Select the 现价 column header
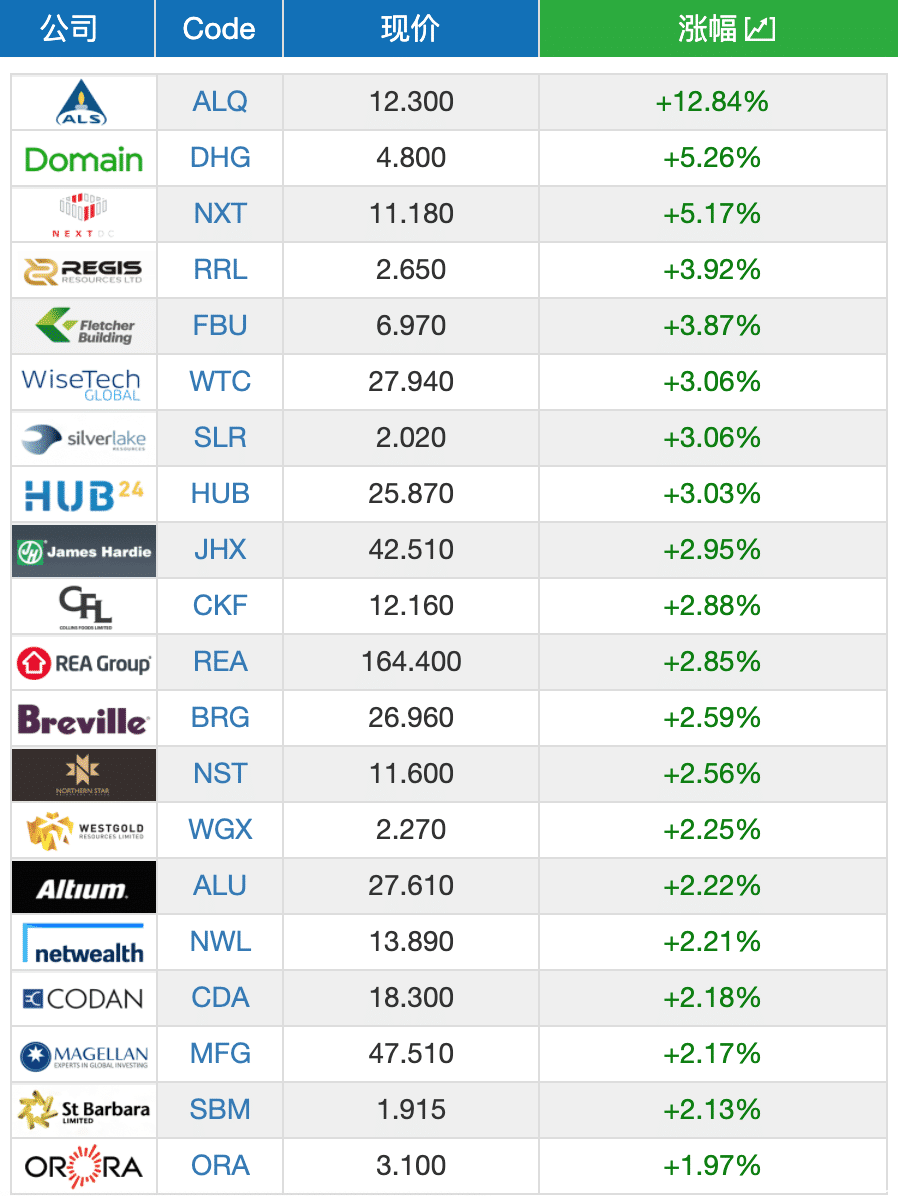The image size is (898, 1196). [410, 28]
